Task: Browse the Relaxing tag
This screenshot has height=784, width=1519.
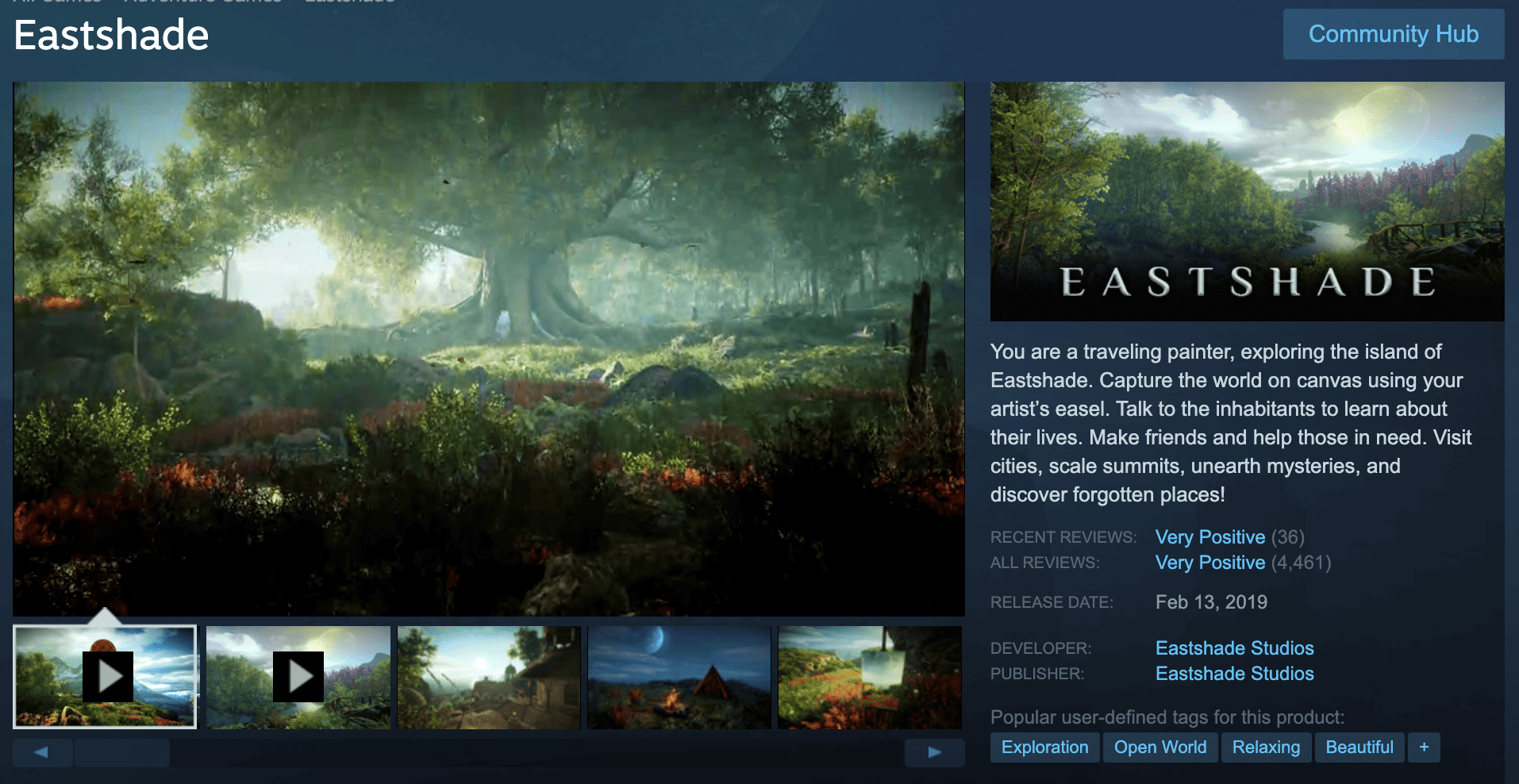Action: point(1266,747)
